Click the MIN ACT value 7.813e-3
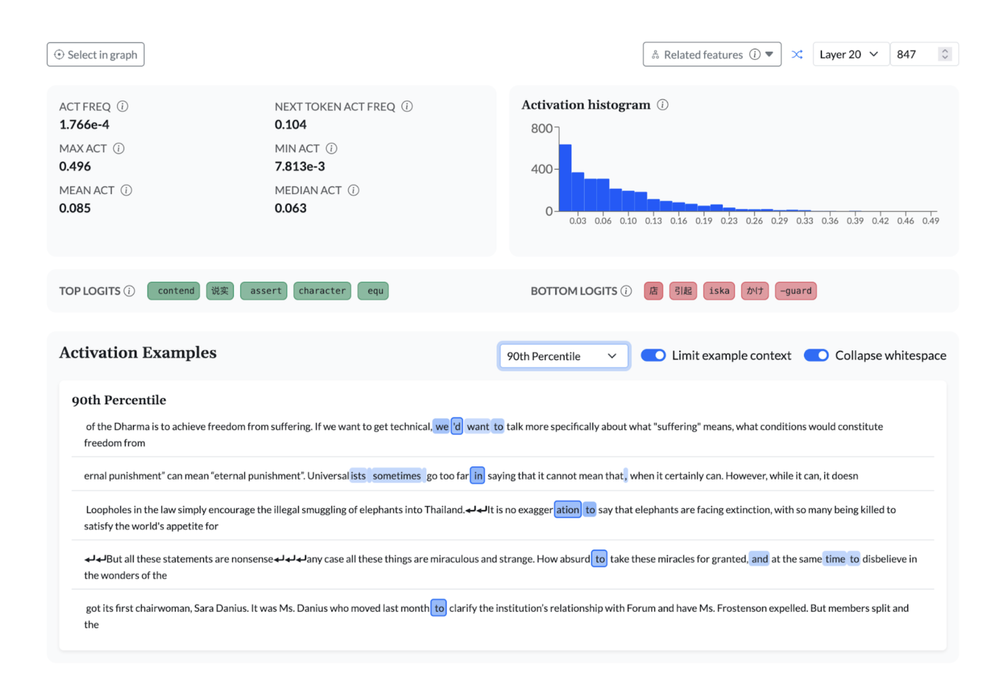 (x=300, y=167)
